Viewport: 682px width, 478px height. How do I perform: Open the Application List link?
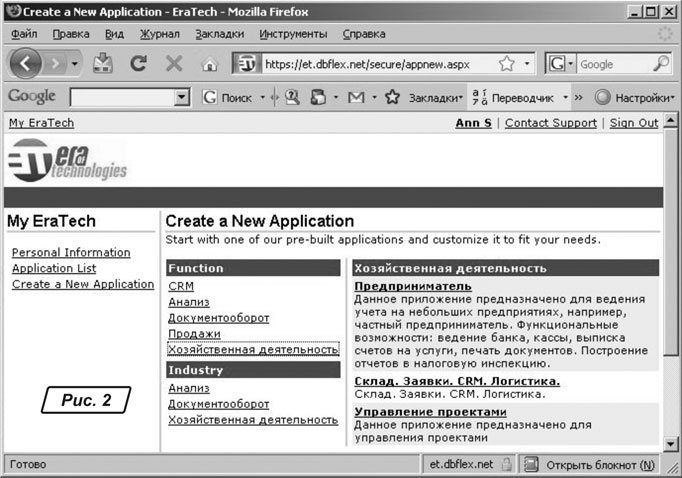(x=54, y=268)
